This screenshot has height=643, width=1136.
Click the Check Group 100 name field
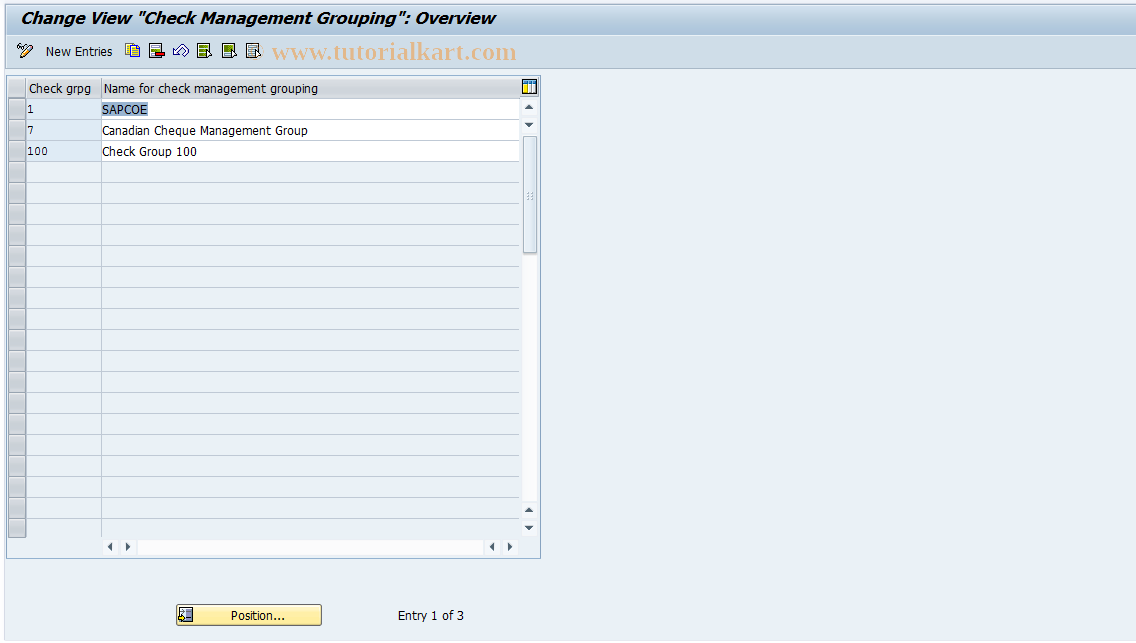tap(310, 151)
